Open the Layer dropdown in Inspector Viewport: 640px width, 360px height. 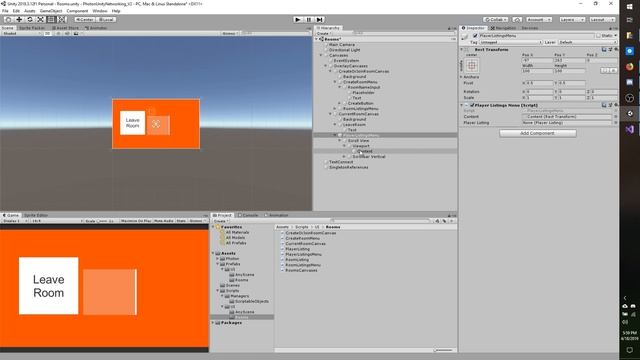tap(587, 42)
